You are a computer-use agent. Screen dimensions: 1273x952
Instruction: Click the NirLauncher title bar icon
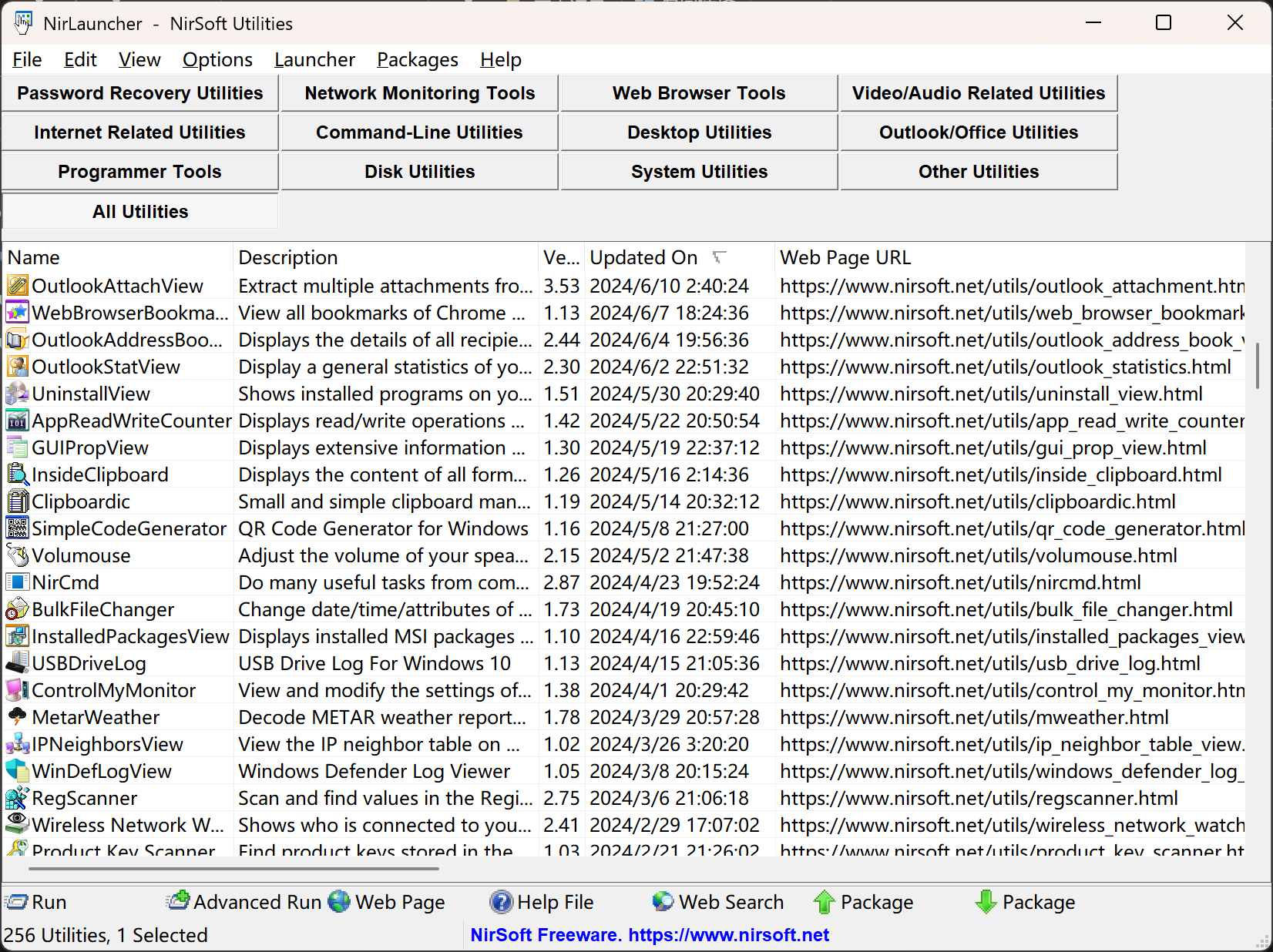point(23,23)
